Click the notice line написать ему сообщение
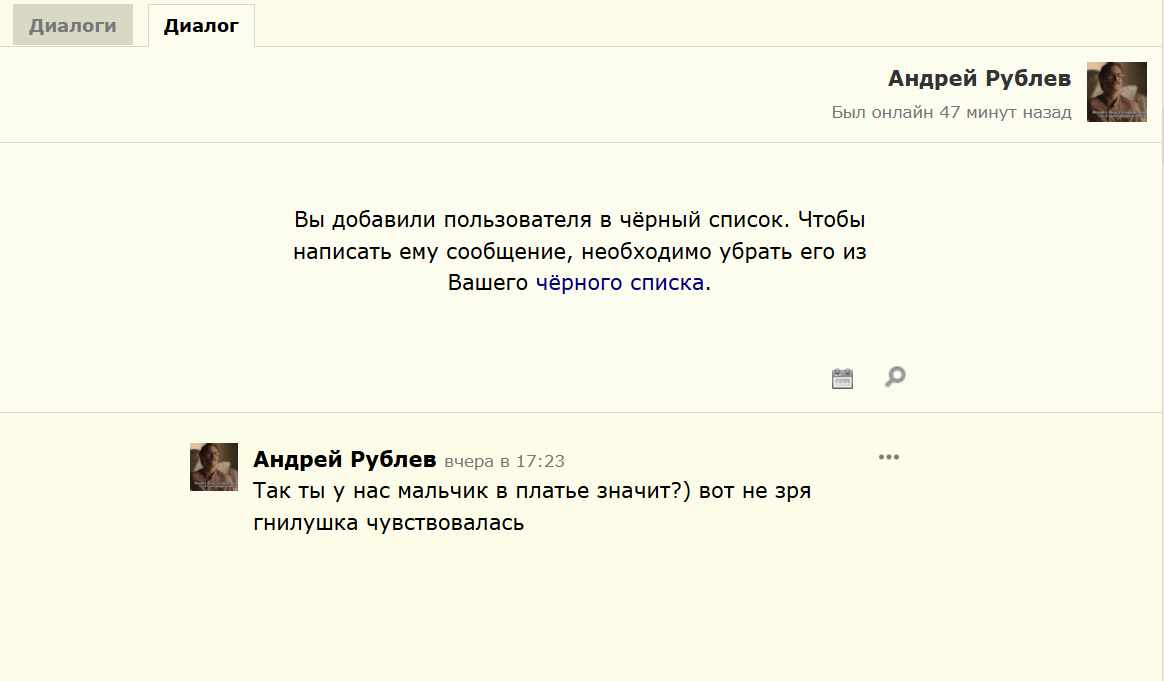Viewport: 1164px width, 681px height. point(580,252)
